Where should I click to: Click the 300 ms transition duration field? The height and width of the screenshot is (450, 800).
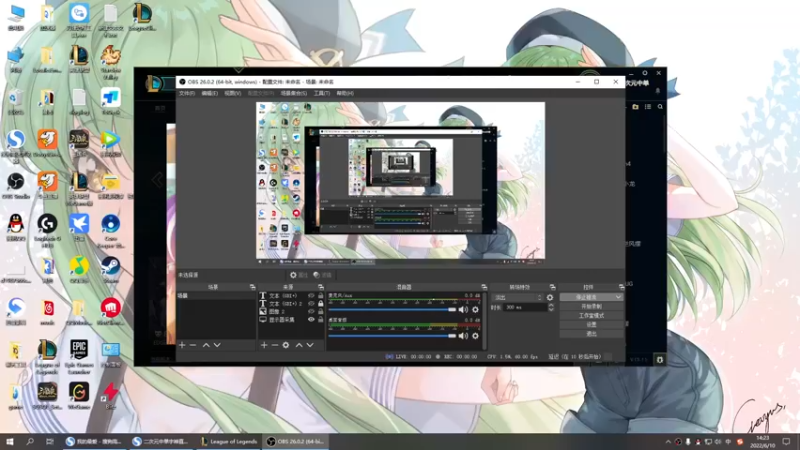[525, 308]
